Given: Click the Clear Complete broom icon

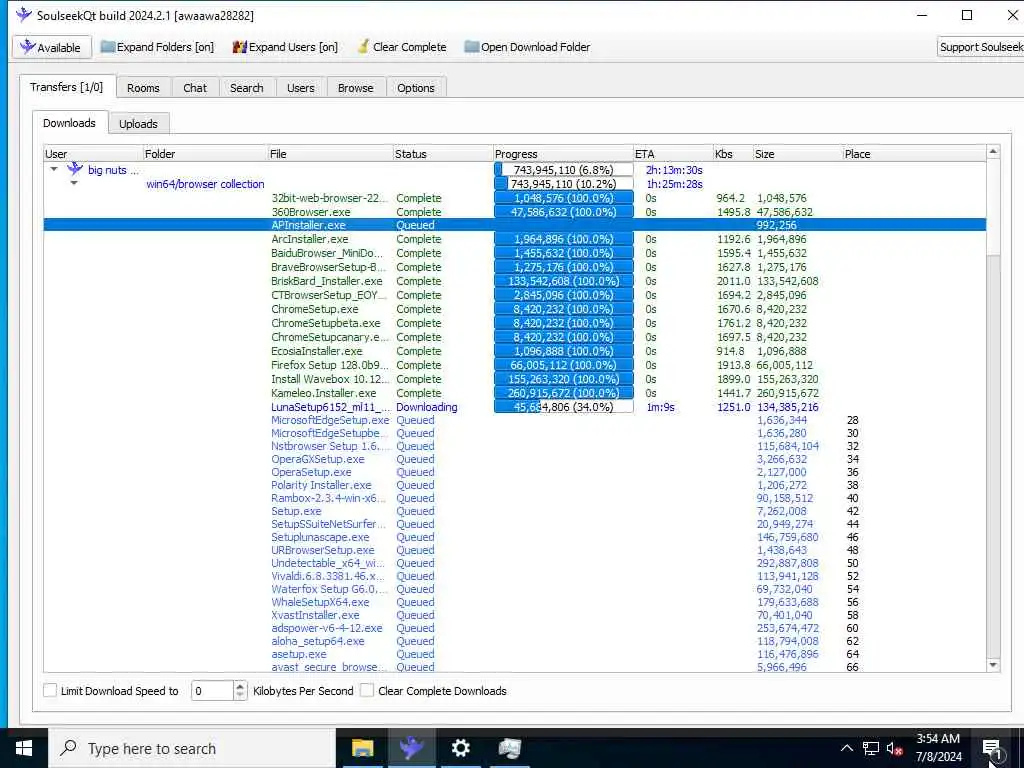Looking at the screenshot, I should [x=363, y=47].
